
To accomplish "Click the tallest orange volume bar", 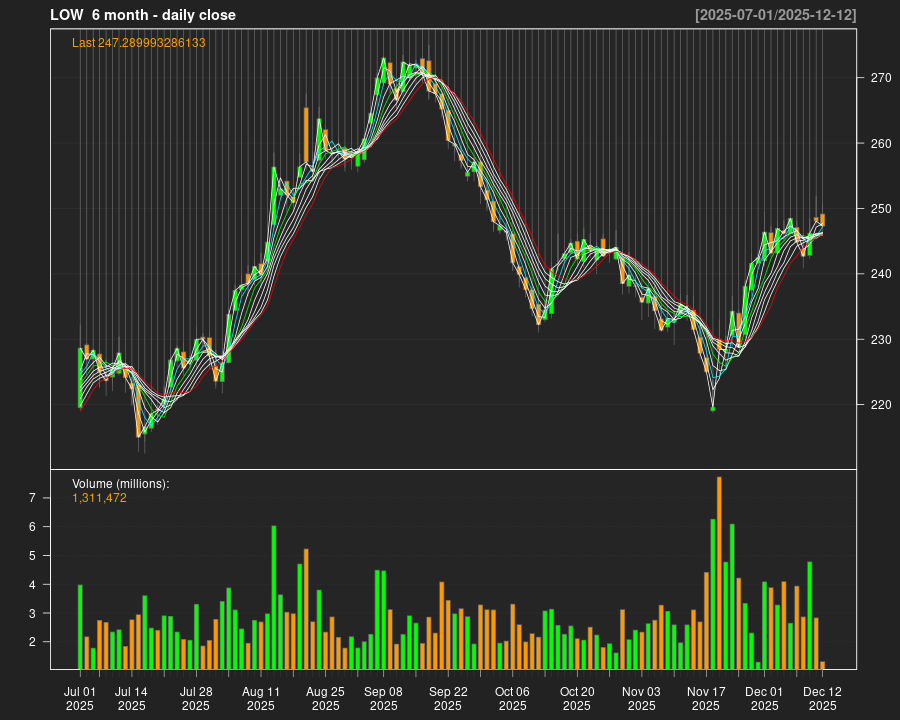I will coord(719,573).
